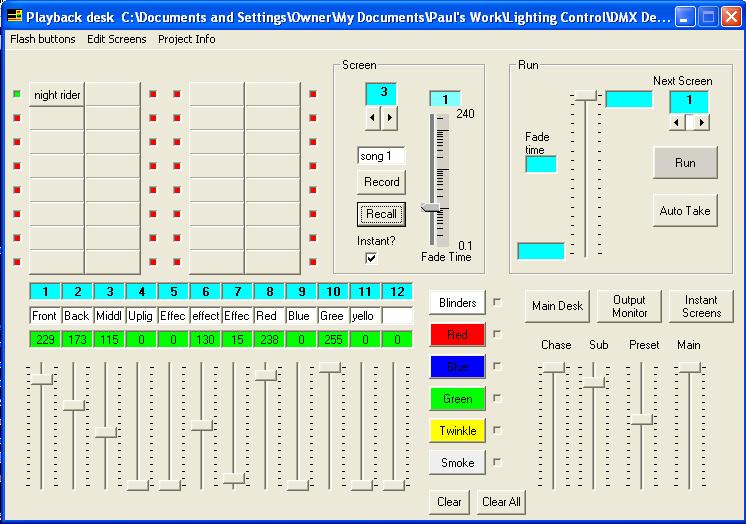Image resolution: width=746 pixels, height=524 pixels.
Task: Check the box next to Twinkle
Action: [x=497, y=430]
